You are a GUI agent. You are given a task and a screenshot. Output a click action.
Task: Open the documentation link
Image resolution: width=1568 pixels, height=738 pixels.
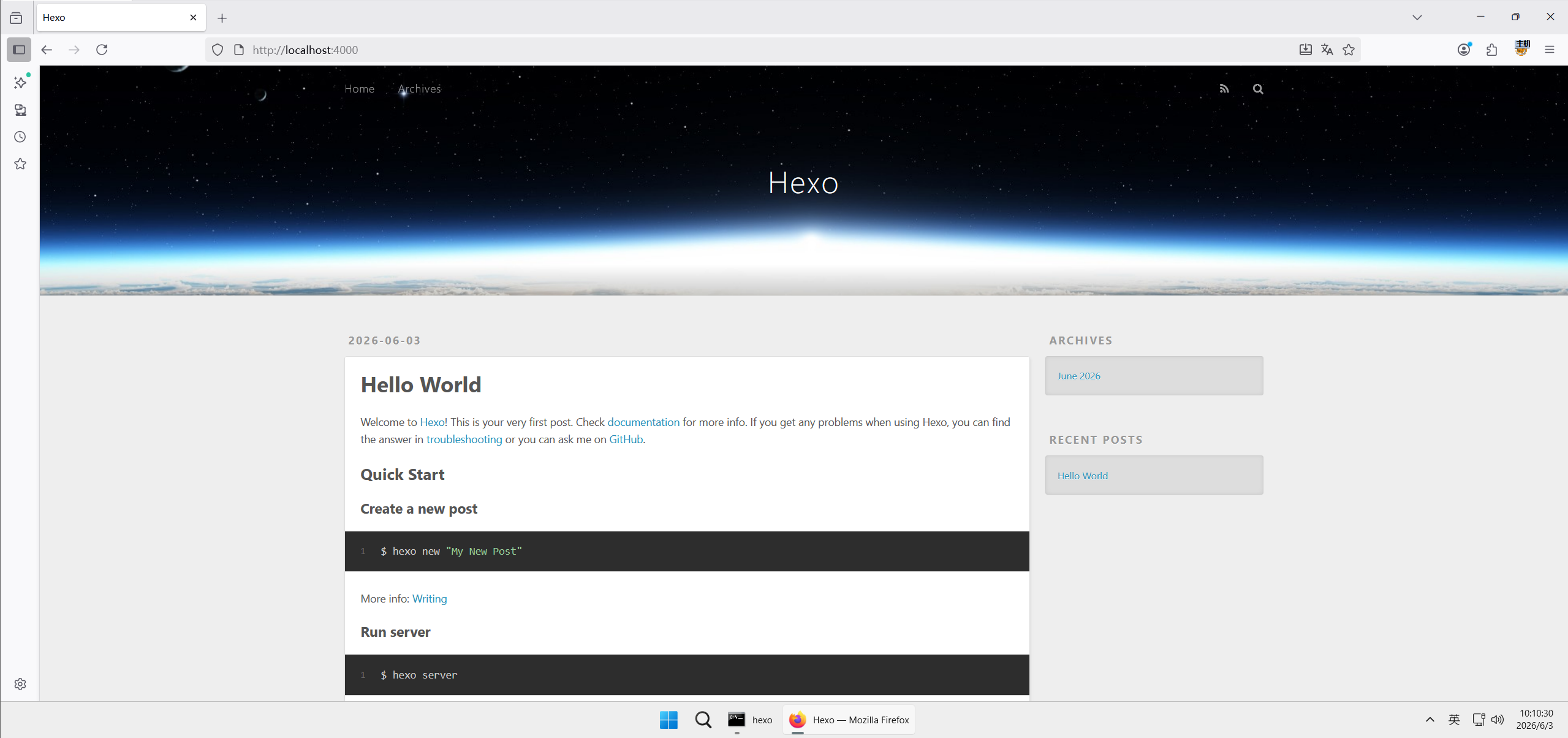coord(643,422)
